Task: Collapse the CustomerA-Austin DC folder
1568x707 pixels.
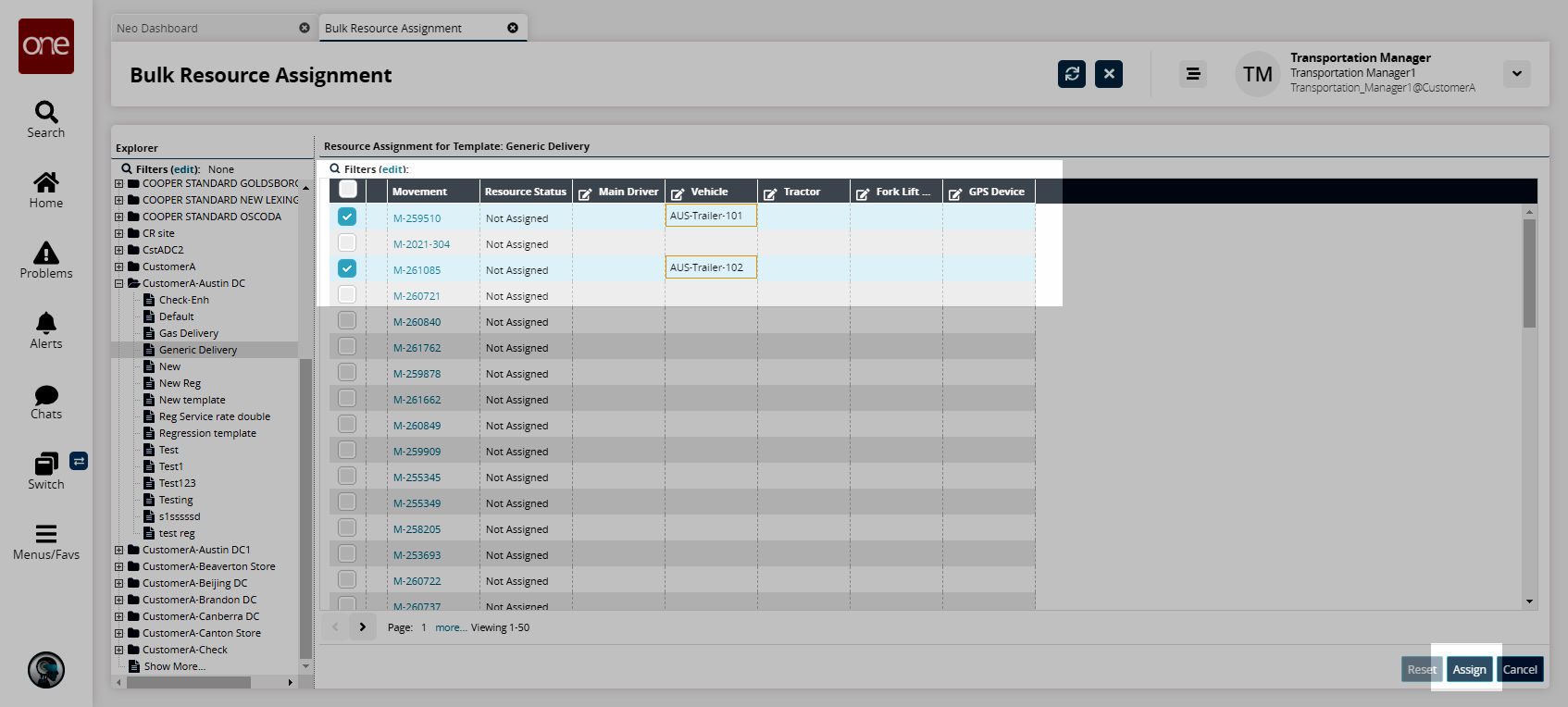Action: point(118,284)
